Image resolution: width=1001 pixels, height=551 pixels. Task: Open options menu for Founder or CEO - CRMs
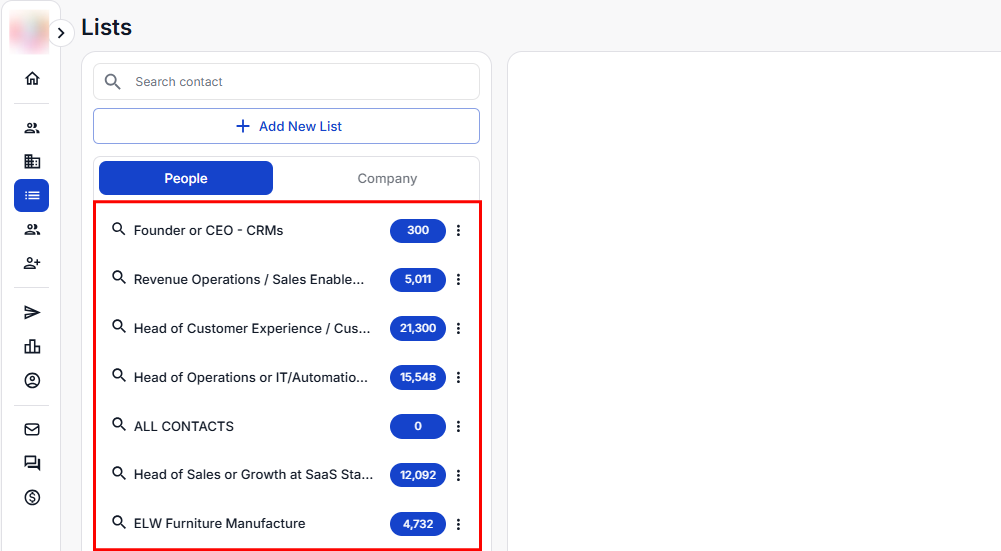click(459, 231)
